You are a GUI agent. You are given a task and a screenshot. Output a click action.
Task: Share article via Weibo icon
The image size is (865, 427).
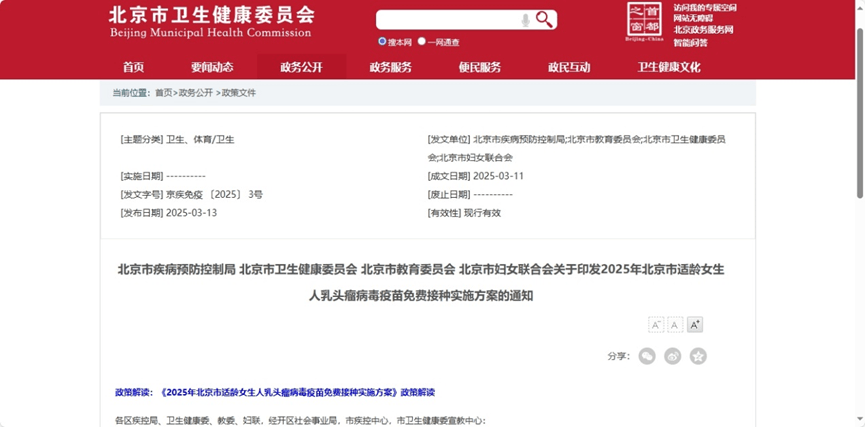click(673, 356)
